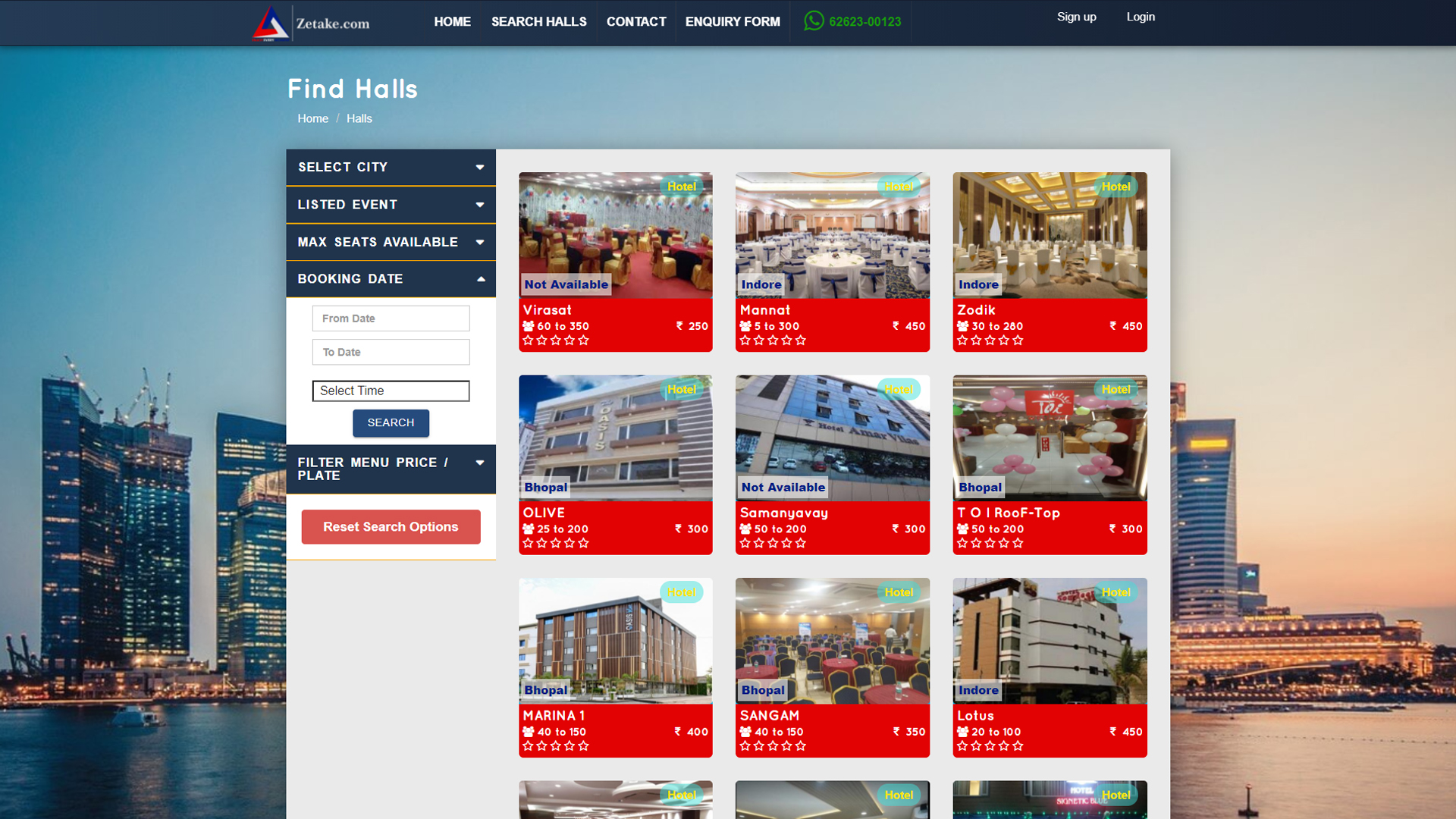Click the rupee price icon on Zodik

[x=1113, y=325]
